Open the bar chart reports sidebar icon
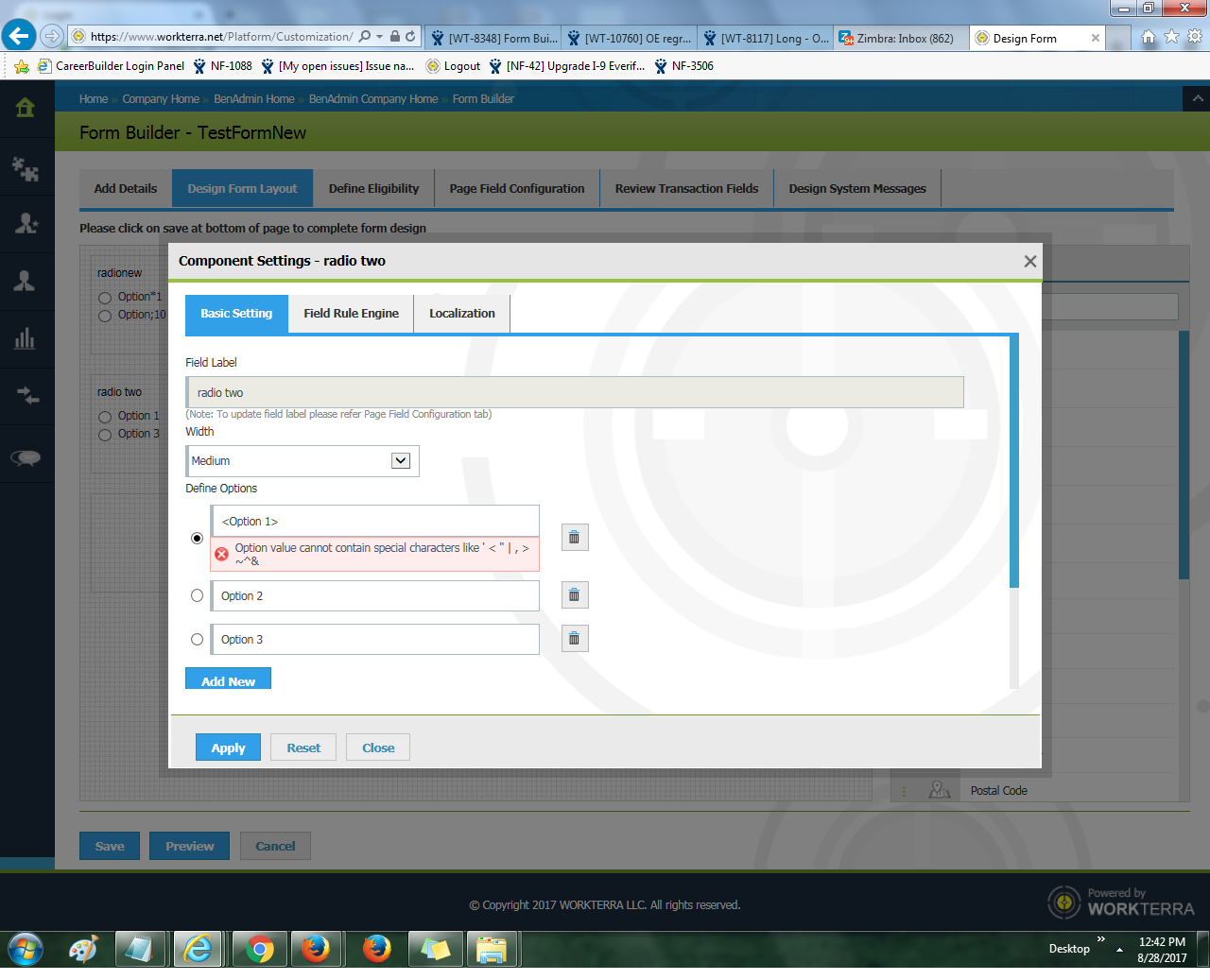The width and height of the screenshot is (1210, 980). tap(26, 338)
